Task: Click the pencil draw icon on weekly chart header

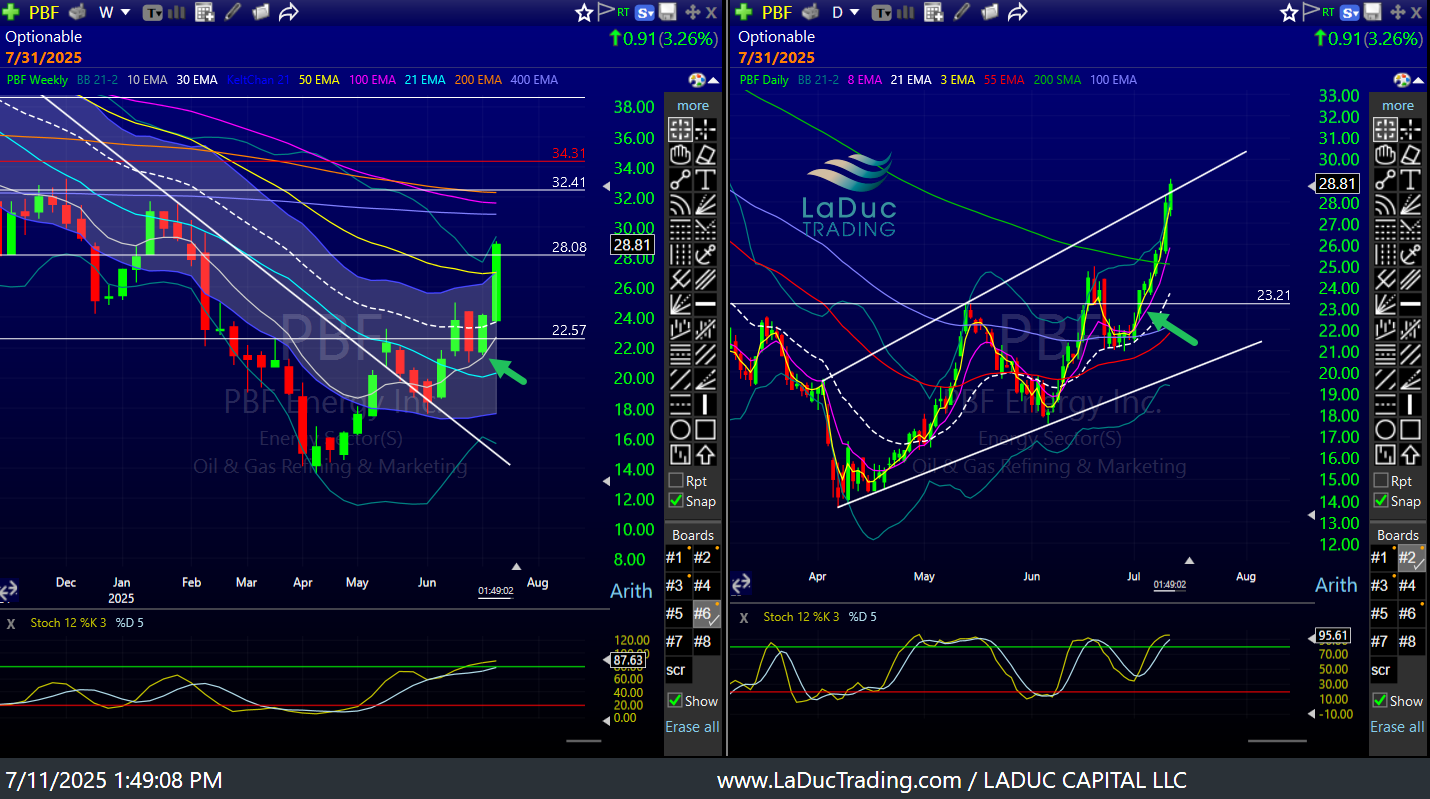Action: 233,12
